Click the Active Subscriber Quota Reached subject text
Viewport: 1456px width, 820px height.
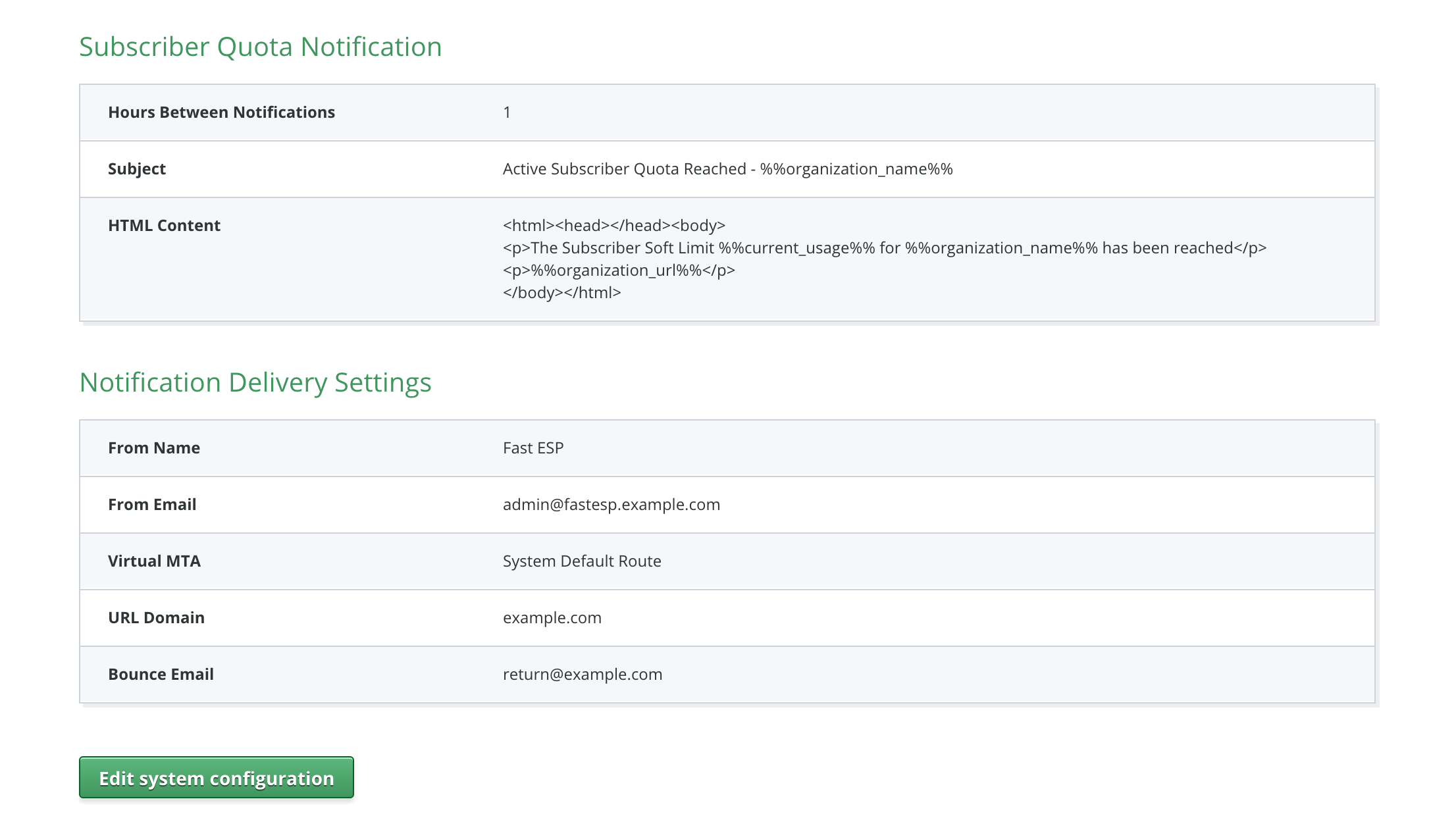coord(727,169)
